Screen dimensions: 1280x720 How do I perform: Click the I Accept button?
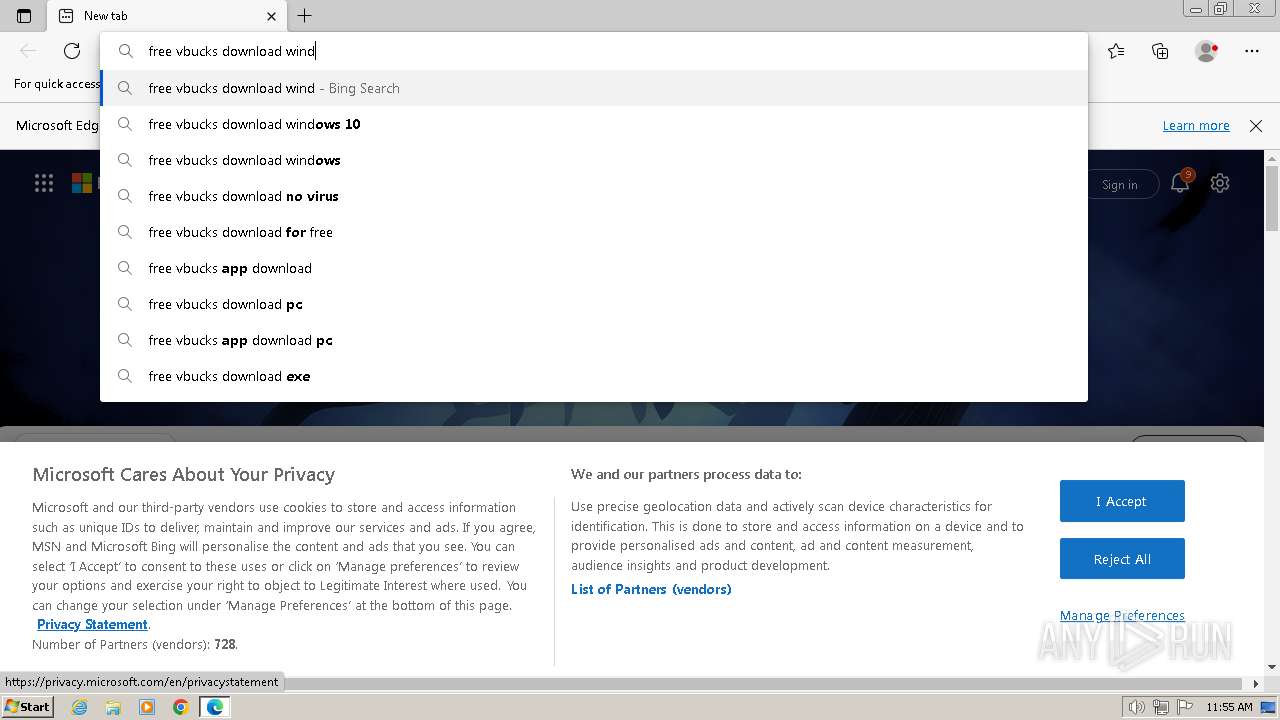(x=1122, y=501)
